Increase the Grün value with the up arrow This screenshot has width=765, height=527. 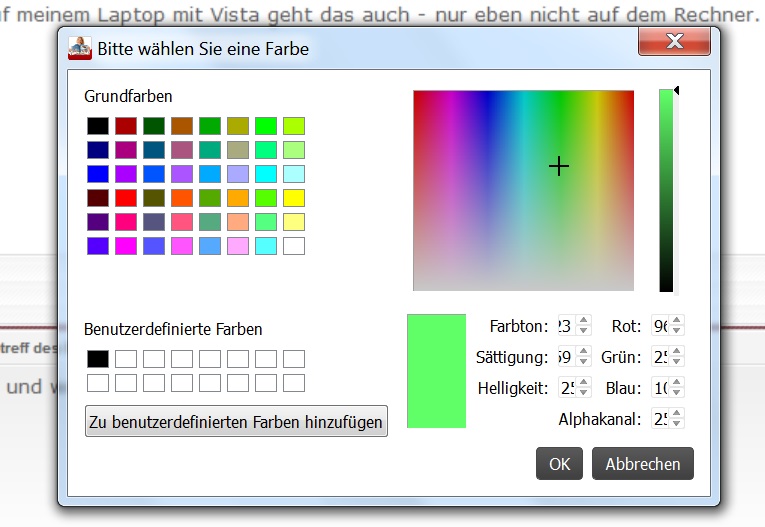point(676,351)
